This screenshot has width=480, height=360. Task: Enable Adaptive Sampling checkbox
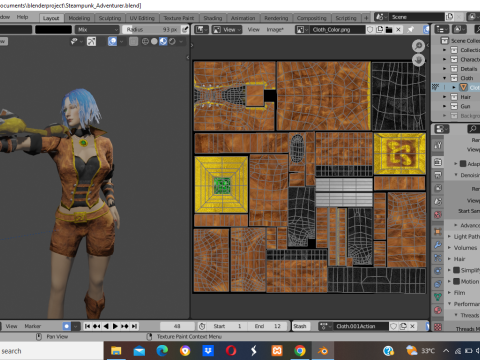click(x=463, y=164)
